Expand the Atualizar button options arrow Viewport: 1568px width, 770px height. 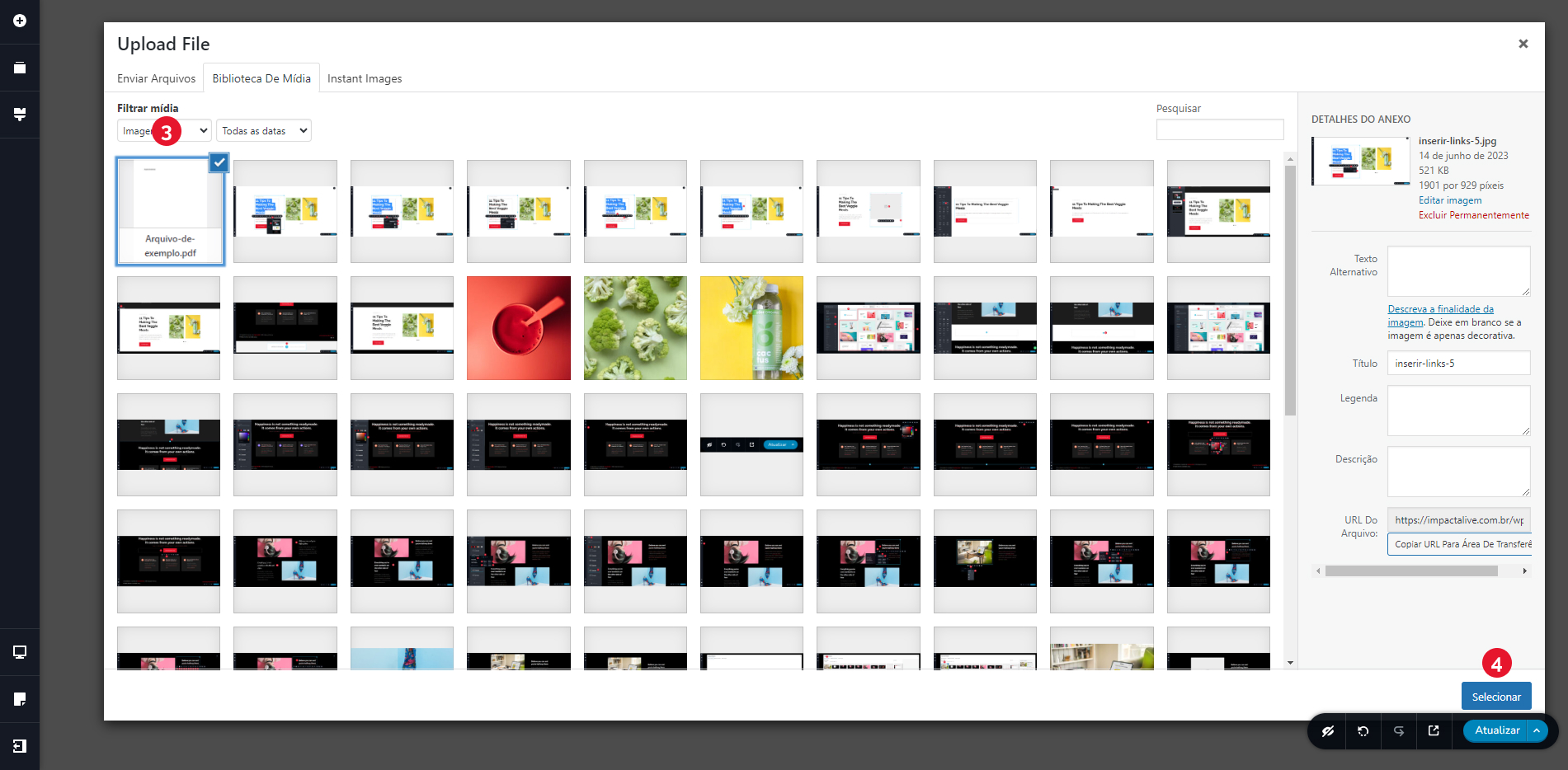1537,731
